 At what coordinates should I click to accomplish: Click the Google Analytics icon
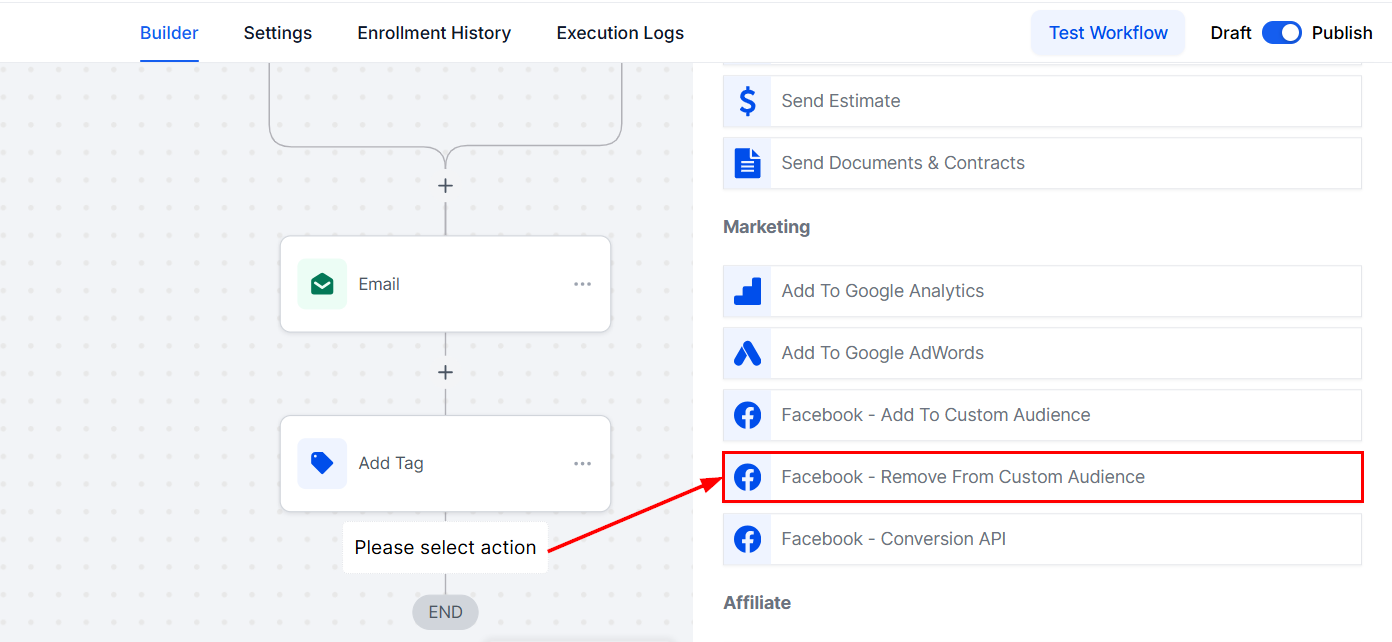pos(747,291)
